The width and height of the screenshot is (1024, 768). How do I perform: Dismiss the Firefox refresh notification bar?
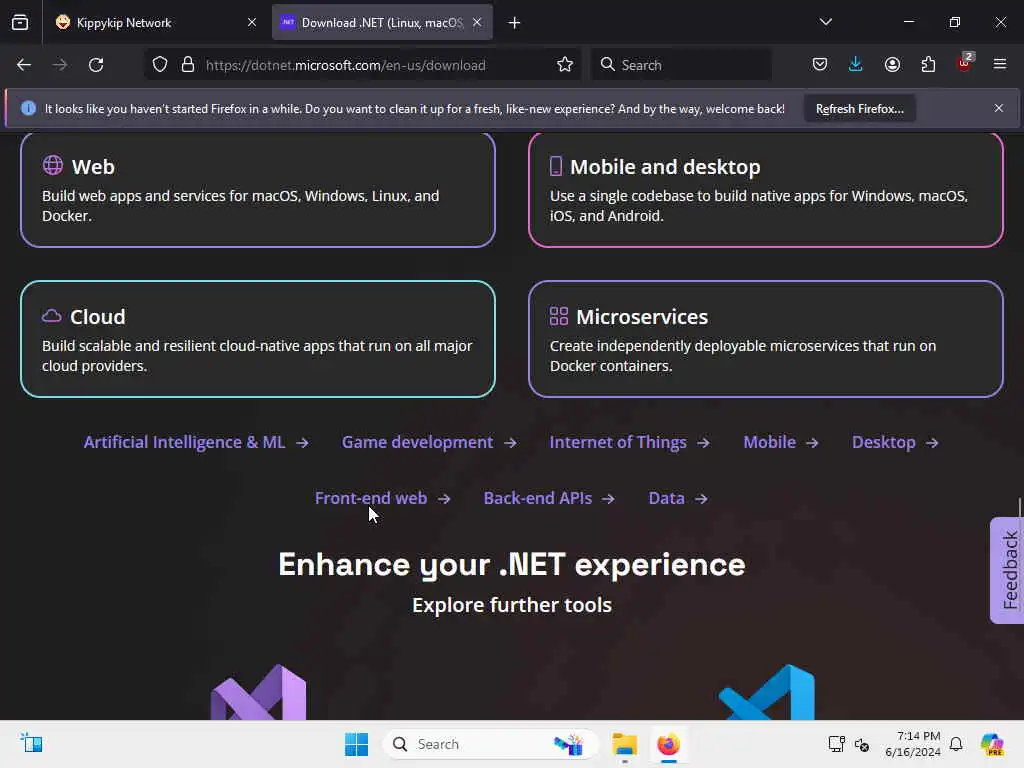click(x=999, y=108)
